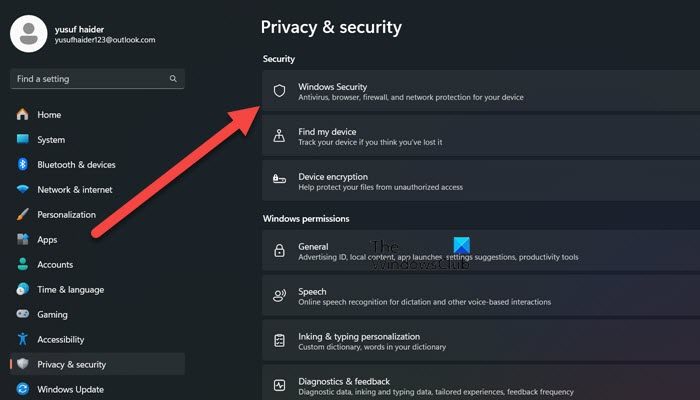This screenshot has width=700, height=400.
Task: Open Device encryption option
Action: click(480, 182)
